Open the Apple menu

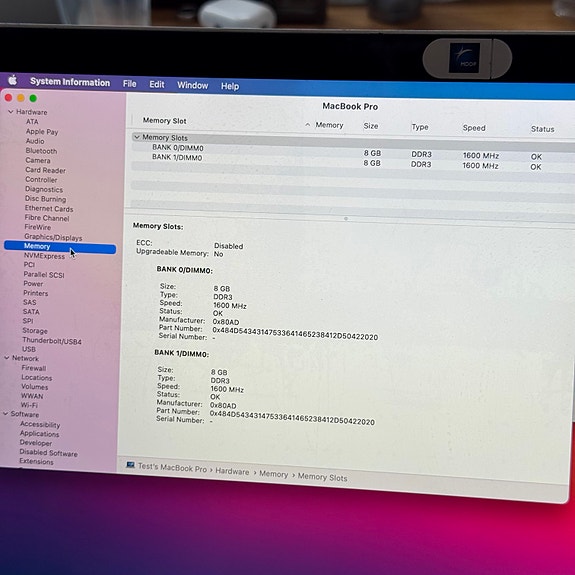click(x=13, y=80)
